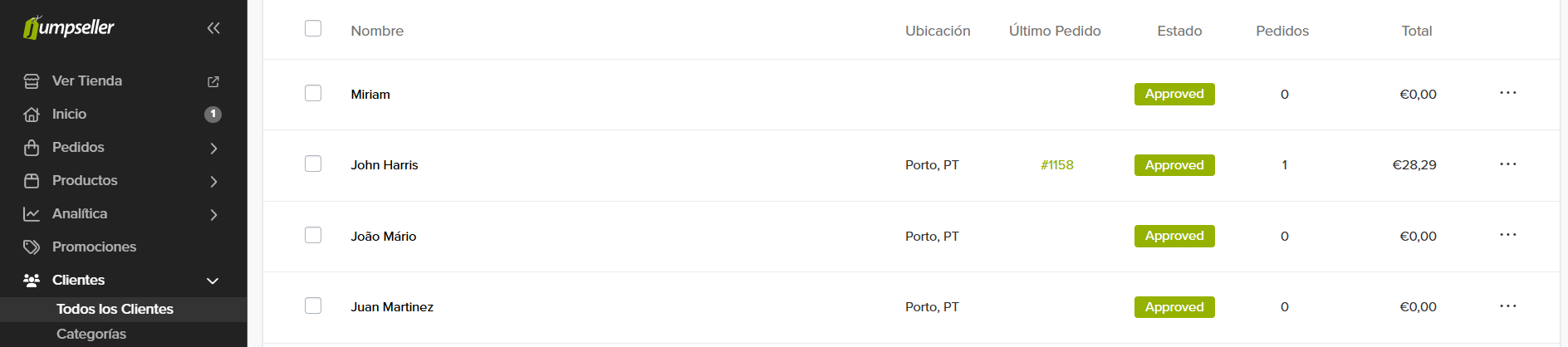The width and height of the screenshot is (1568, 347).
Task: Tick the checkbox next to Juan Martinez
Action: coord(313,305)
